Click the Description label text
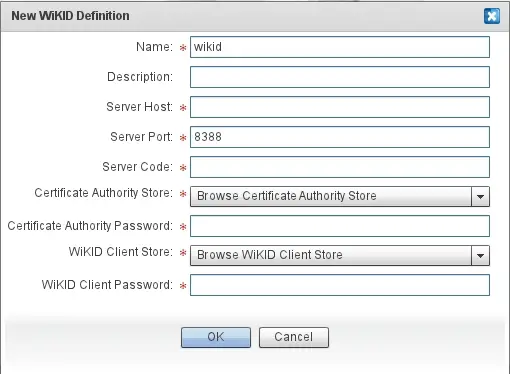 [140, 77]
